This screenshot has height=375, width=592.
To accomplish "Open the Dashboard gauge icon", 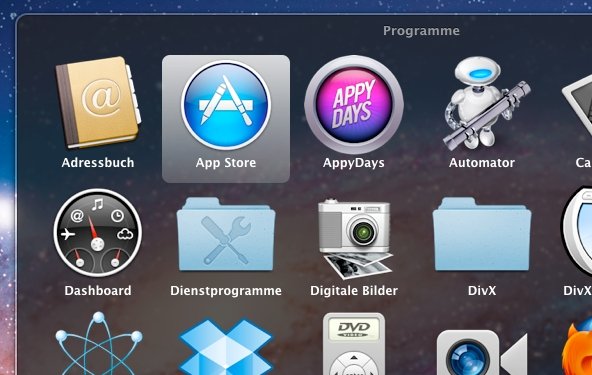I will (x=98, y=233).
